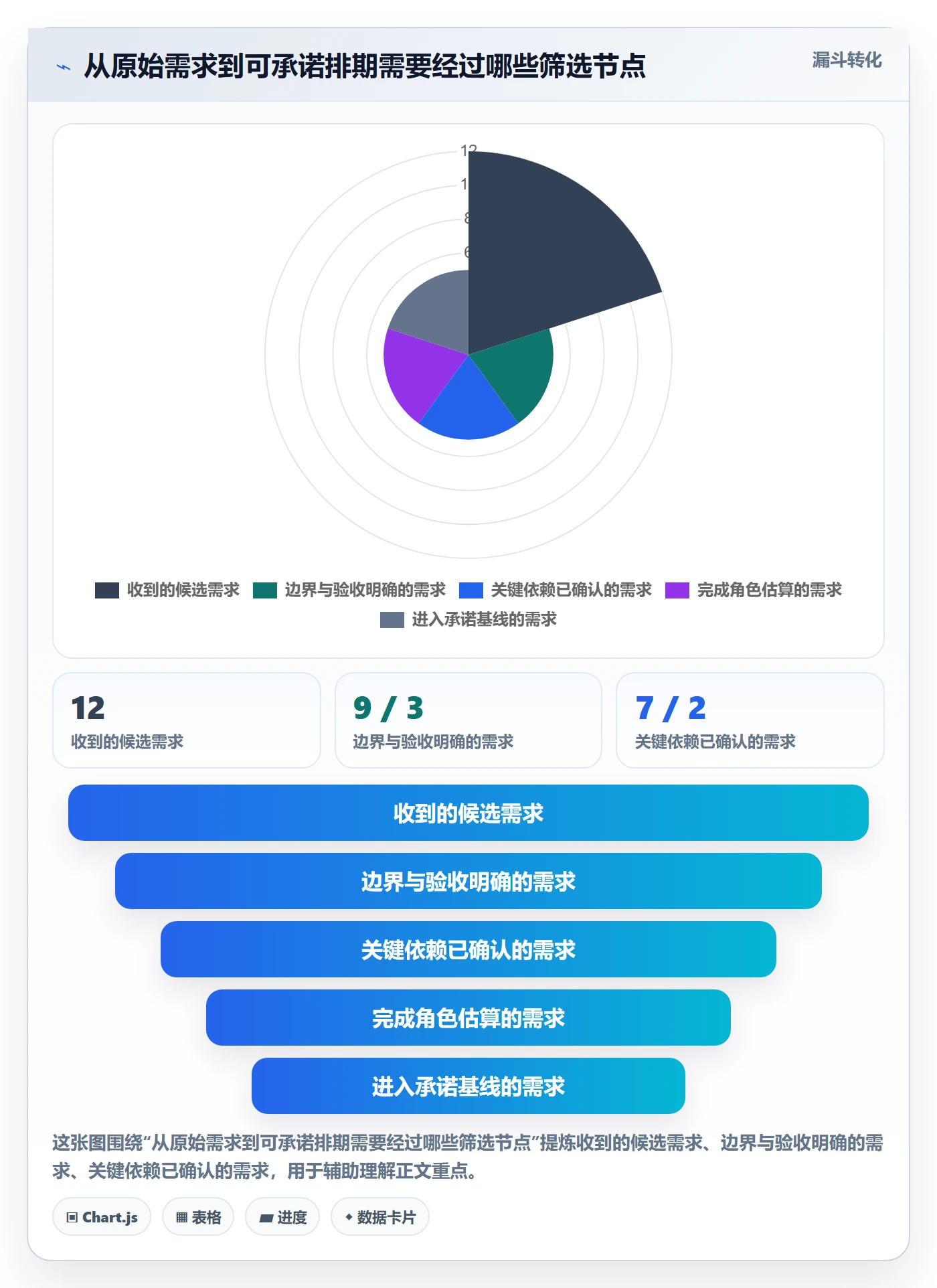This screenshot has width=937, height=1288.
Task: Click the 数据卡片 diamond icon
Action: [x=349, y=1217]
